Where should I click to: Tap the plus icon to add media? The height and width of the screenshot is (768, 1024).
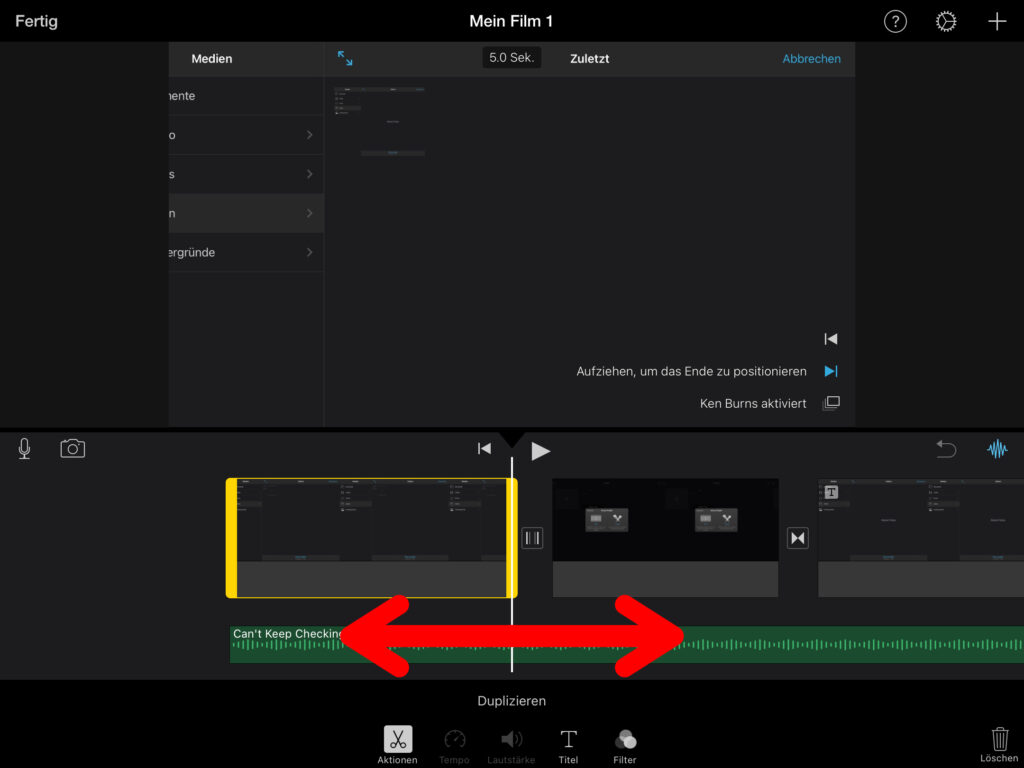(x=996, y=22)
